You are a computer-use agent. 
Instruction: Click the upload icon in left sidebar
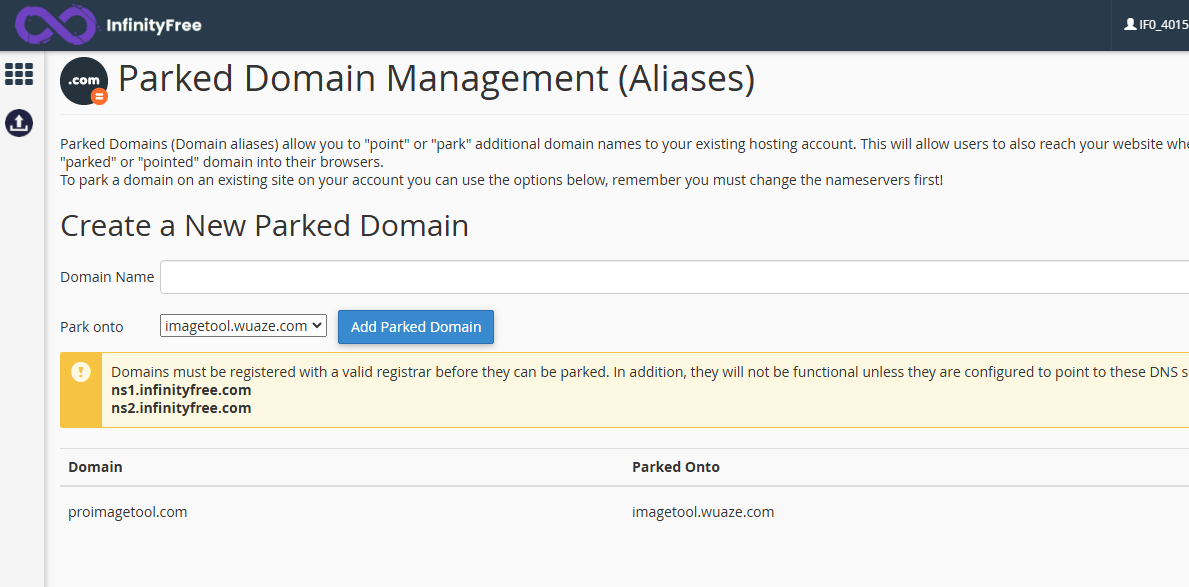[19, 123]
